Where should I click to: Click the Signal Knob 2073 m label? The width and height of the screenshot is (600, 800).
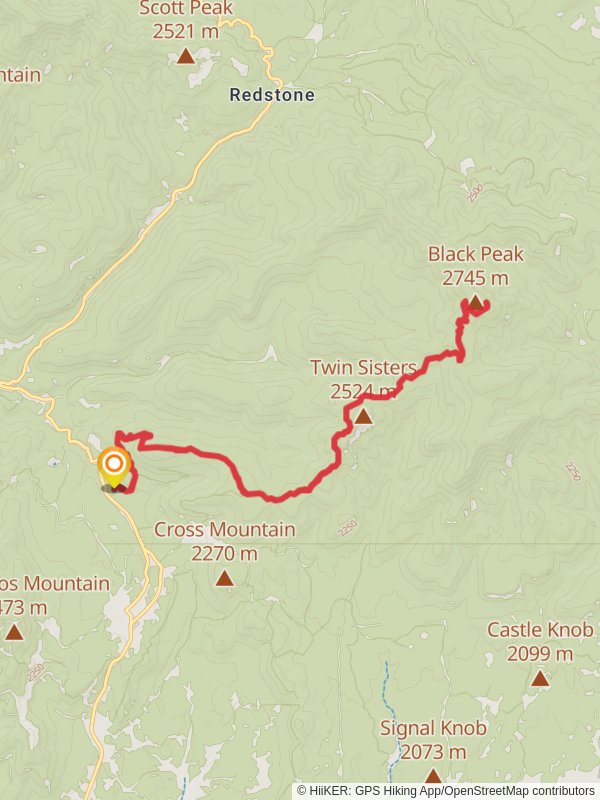433,740
